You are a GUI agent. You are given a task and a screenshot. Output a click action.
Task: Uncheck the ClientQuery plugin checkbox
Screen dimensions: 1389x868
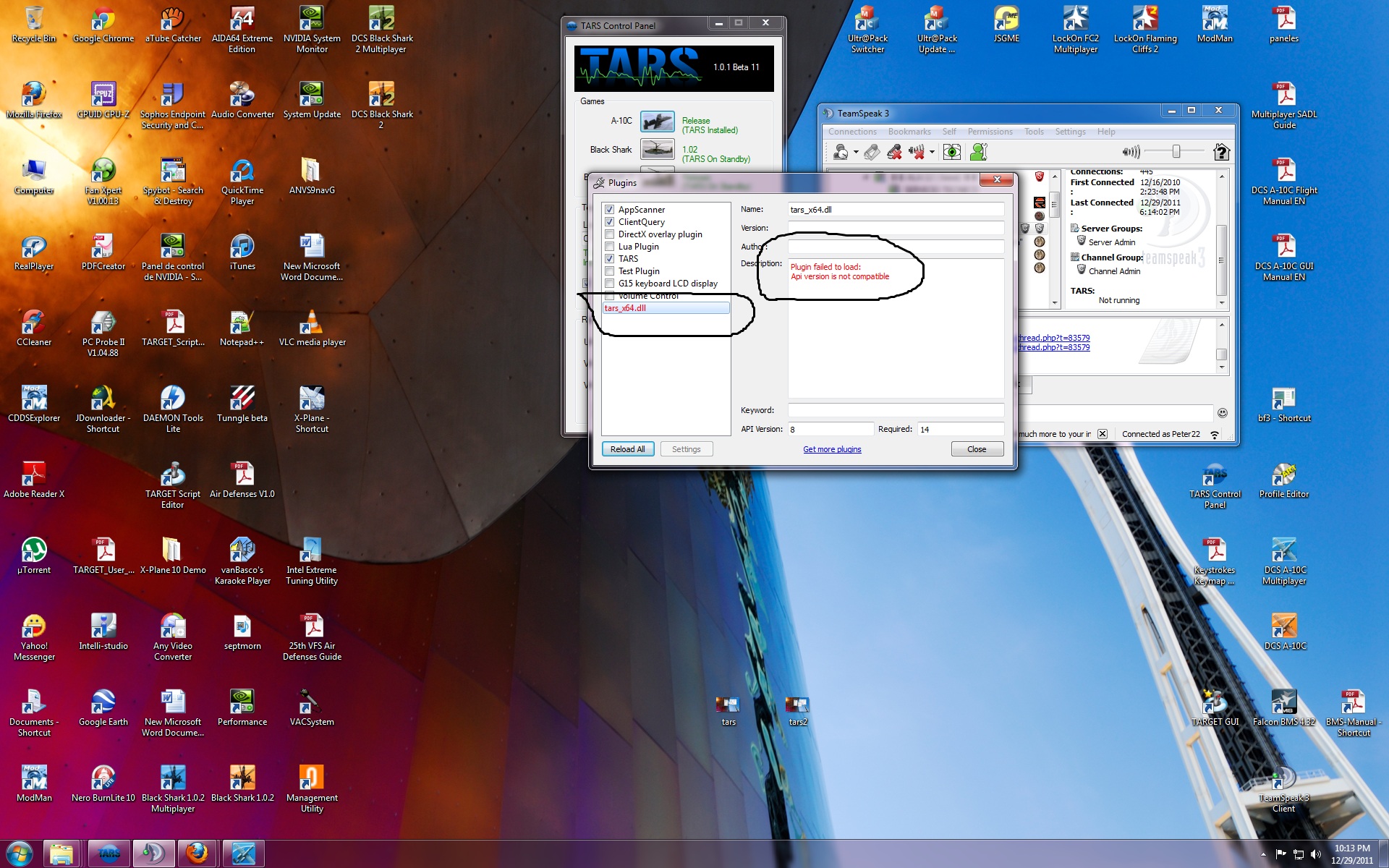[610, 222]
